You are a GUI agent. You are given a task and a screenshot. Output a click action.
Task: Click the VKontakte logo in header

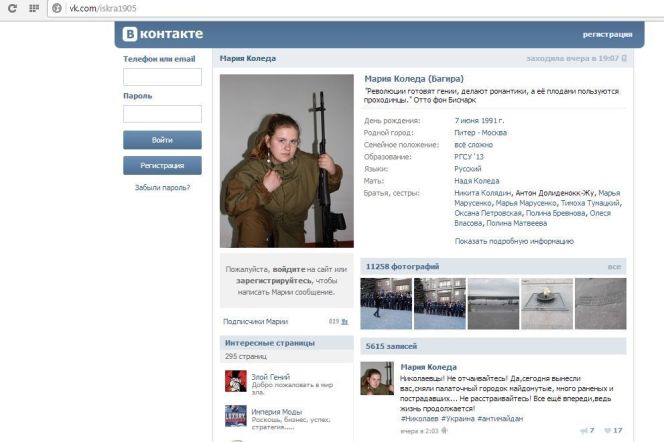point(162,34)
